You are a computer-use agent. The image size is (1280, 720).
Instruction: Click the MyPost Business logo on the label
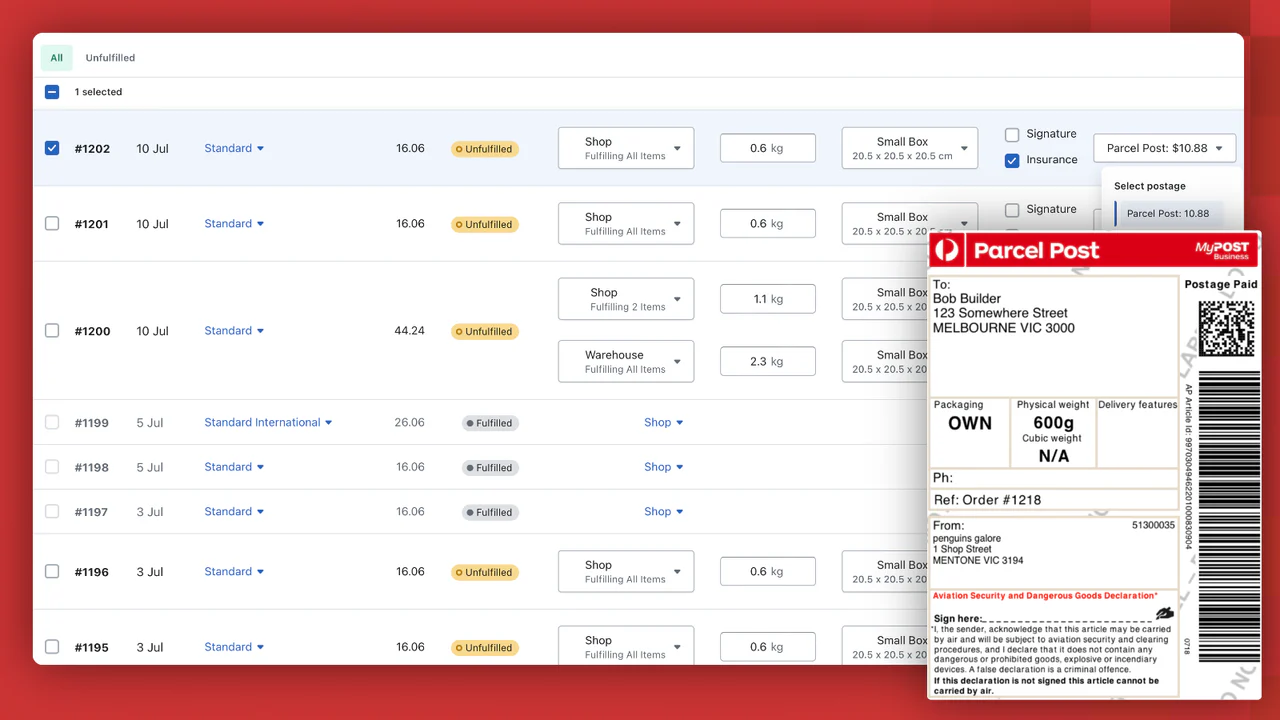click(x=1222, y=250)
